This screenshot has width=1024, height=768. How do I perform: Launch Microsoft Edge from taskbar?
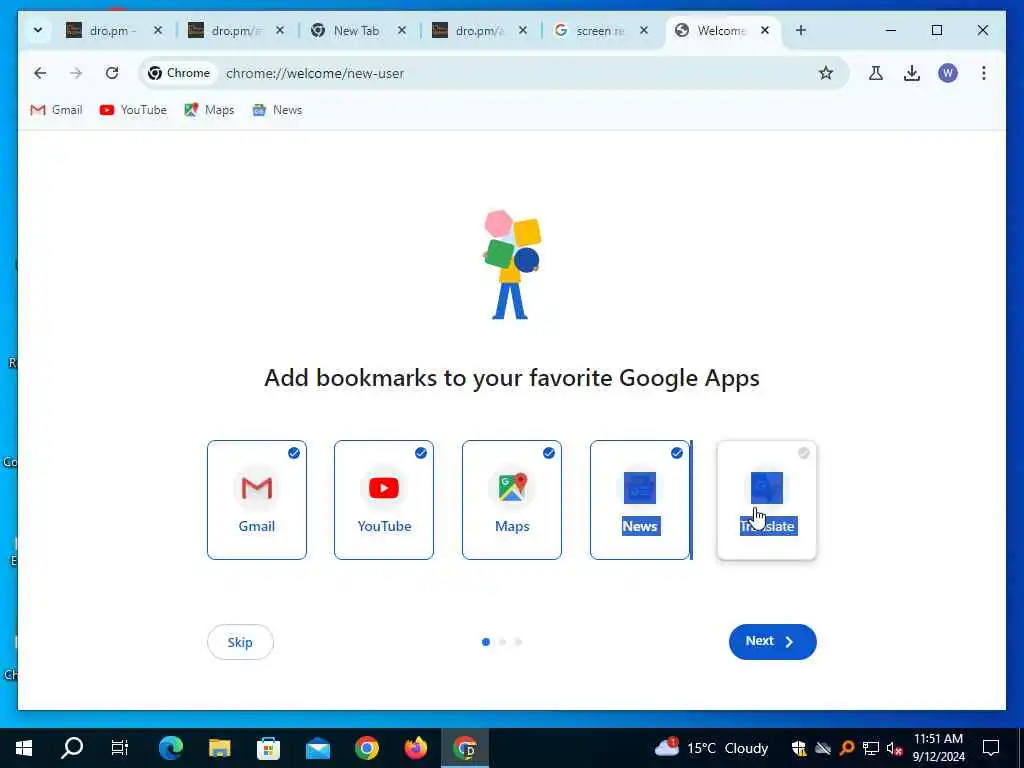(x=170, y=748)
